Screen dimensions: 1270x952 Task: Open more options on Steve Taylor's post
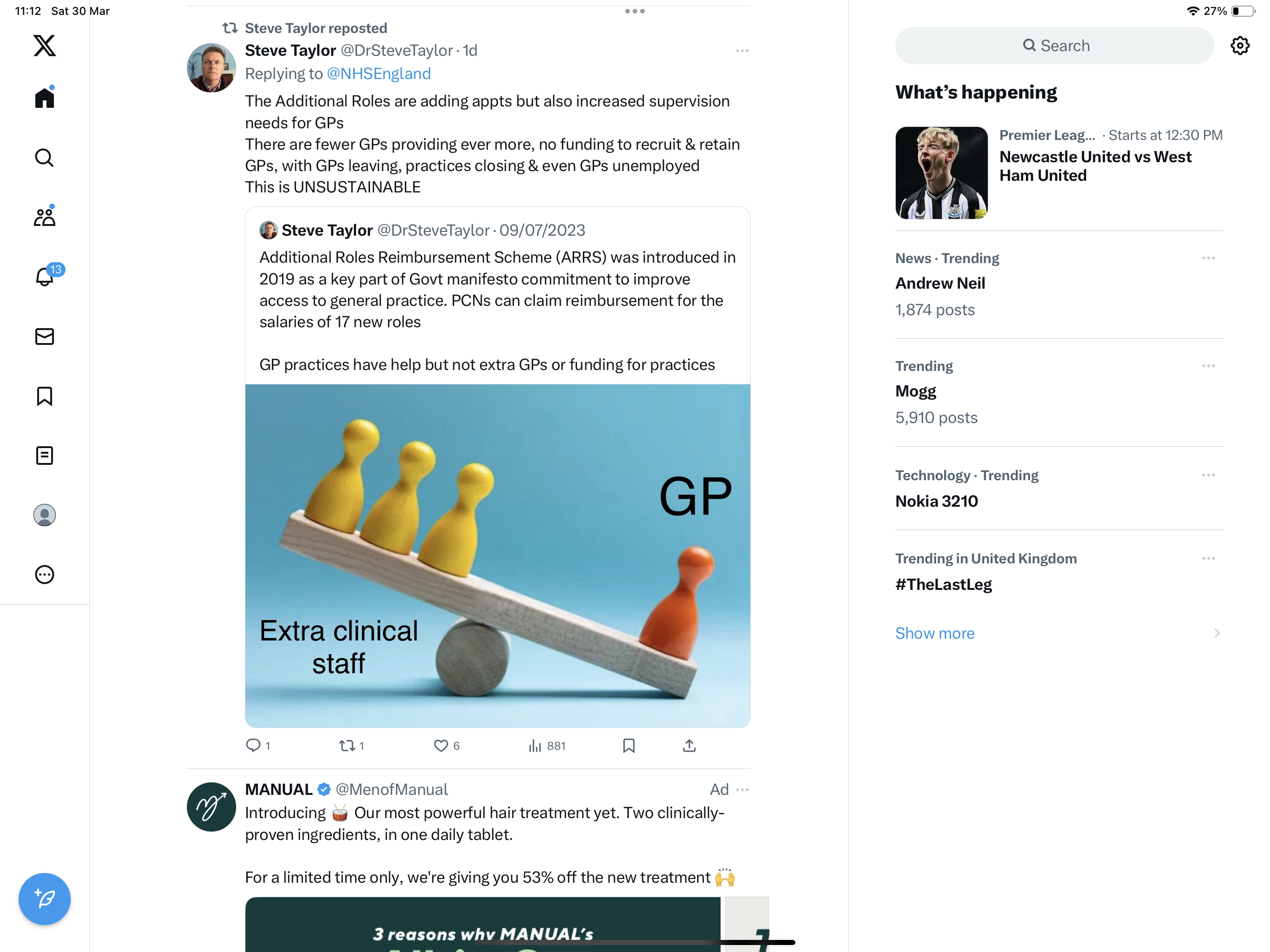742,51
